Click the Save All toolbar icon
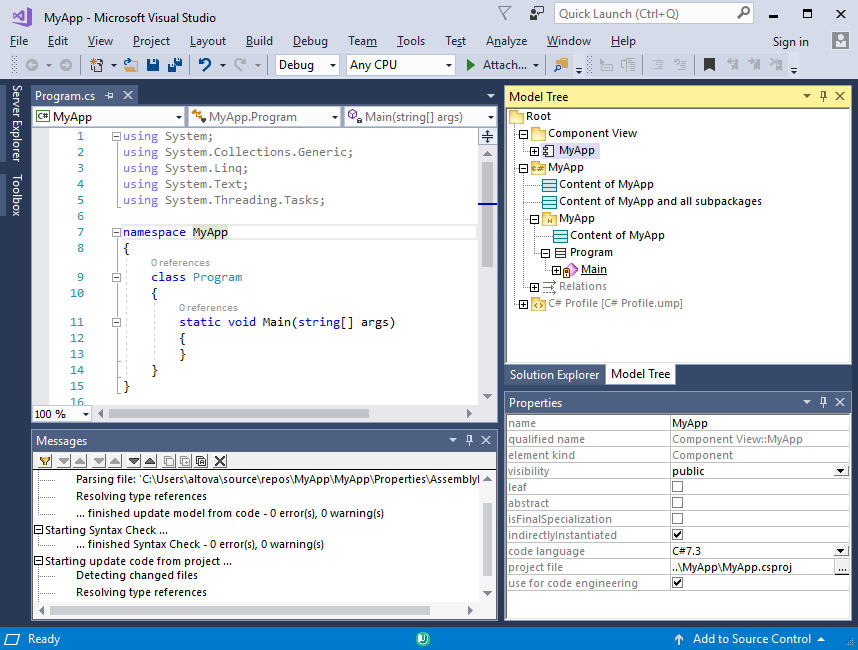This screenshot has width=858, height=650. coord(175,65)
